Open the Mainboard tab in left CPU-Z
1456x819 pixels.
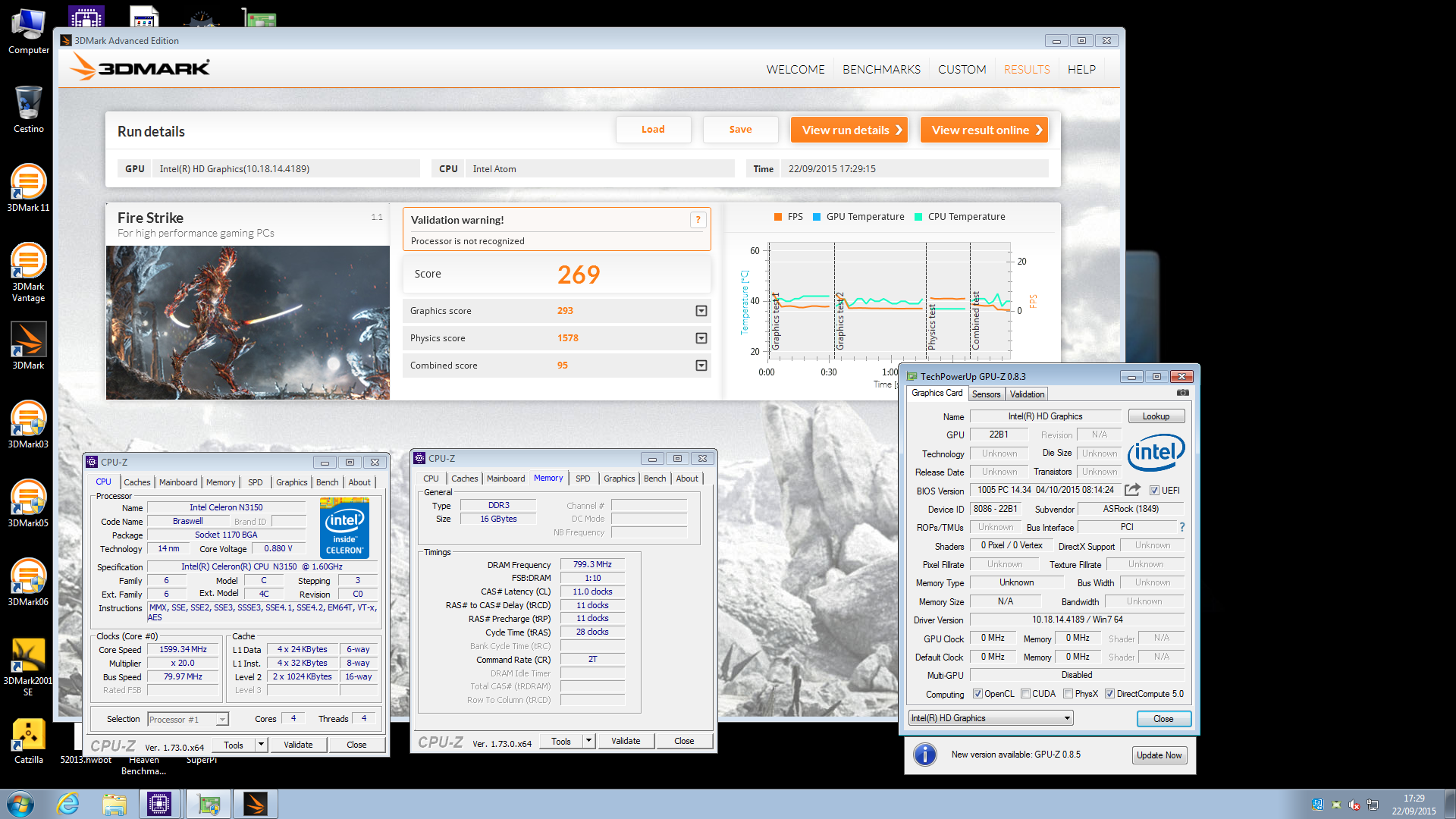(178, 482)
